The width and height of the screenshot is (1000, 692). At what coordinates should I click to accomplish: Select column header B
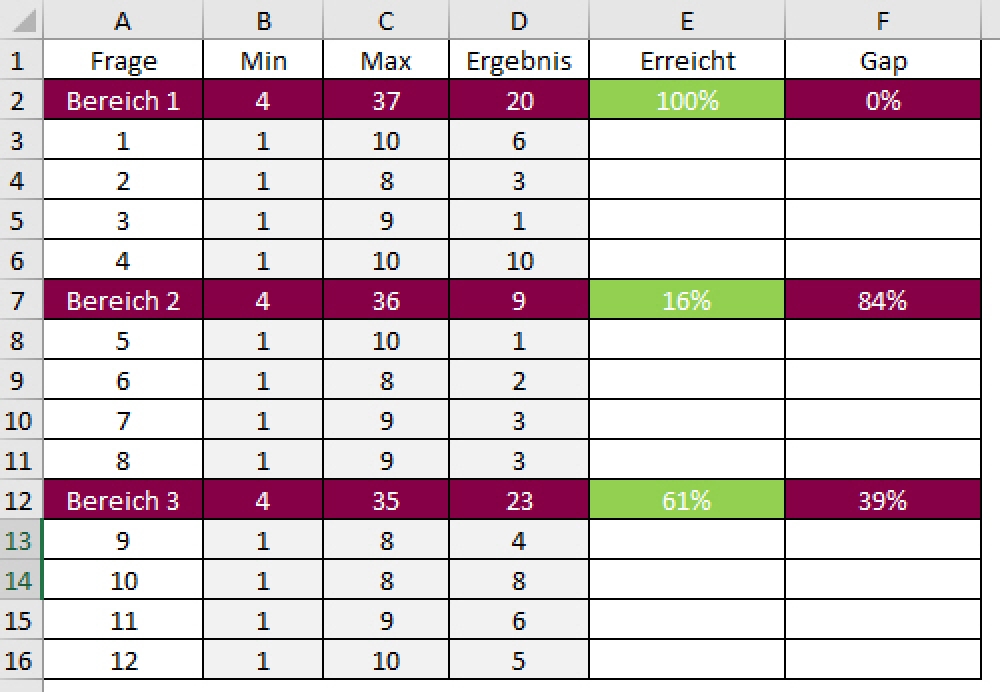click(x=262, y=20)
